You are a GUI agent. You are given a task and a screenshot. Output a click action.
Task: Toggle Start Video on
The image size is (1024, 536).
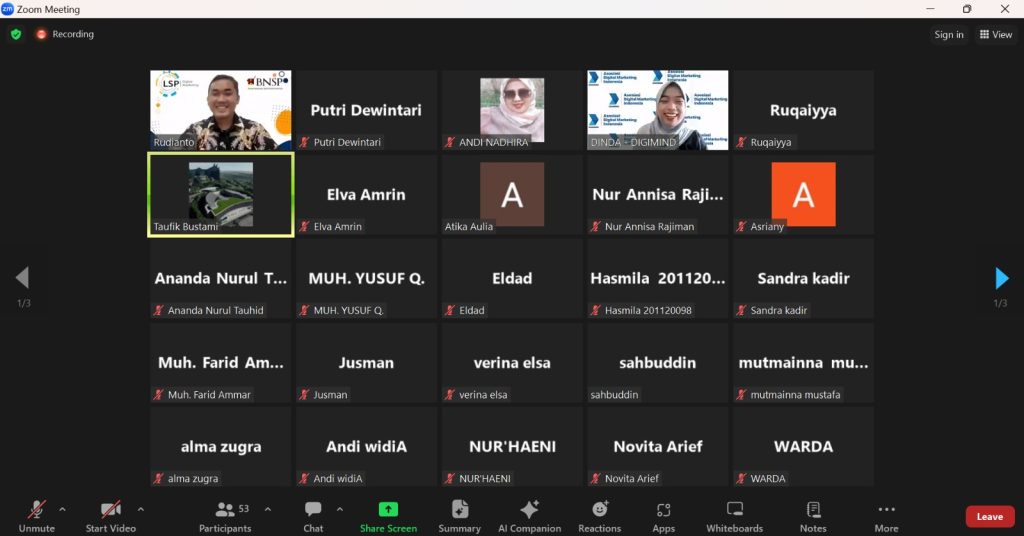pos(110,515)
